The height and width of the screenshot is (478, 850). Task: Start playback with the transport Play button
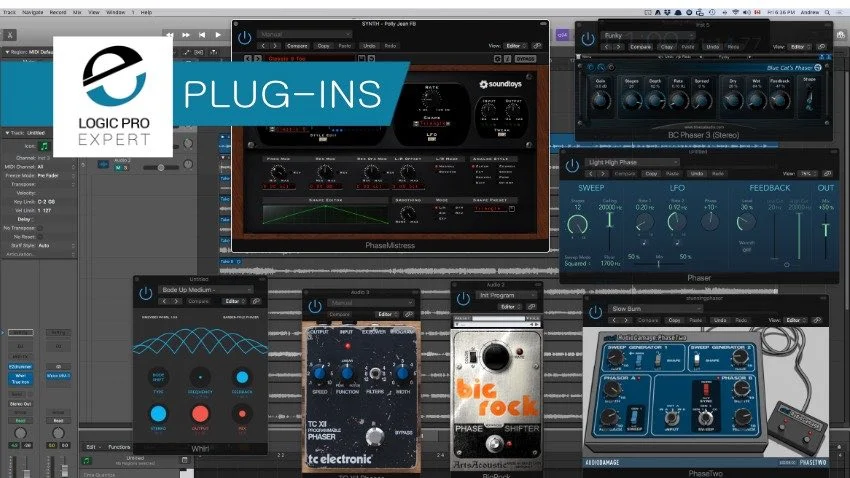(x=218, y=35)
